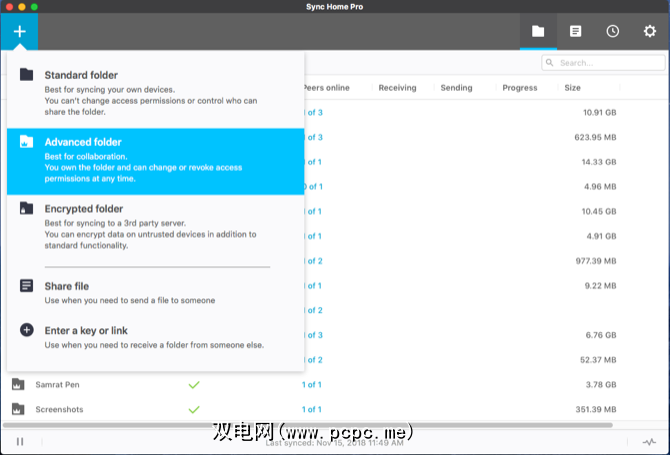Click the 10.91 GB size value

tap(599, 112)
